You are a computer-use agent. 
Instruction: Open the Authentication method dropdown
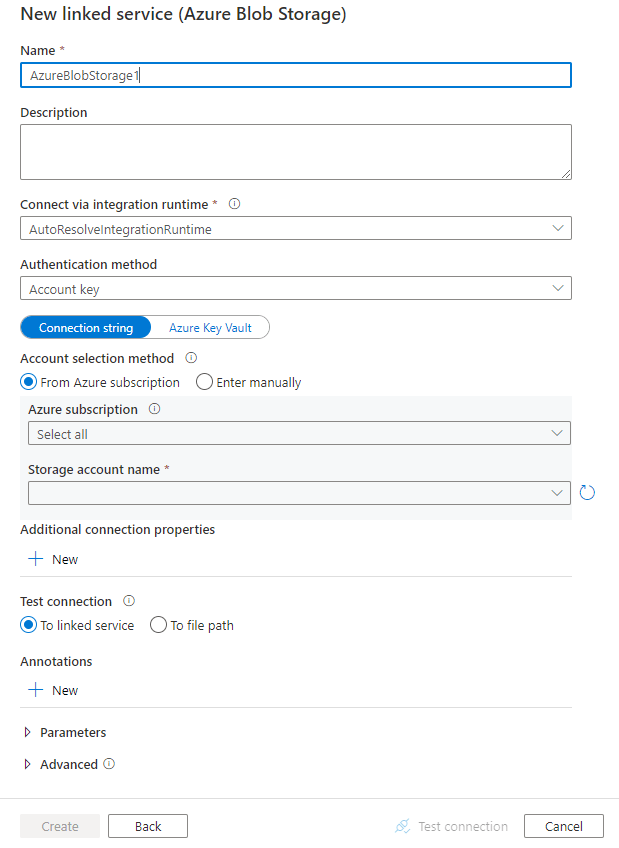pos(296,288)
